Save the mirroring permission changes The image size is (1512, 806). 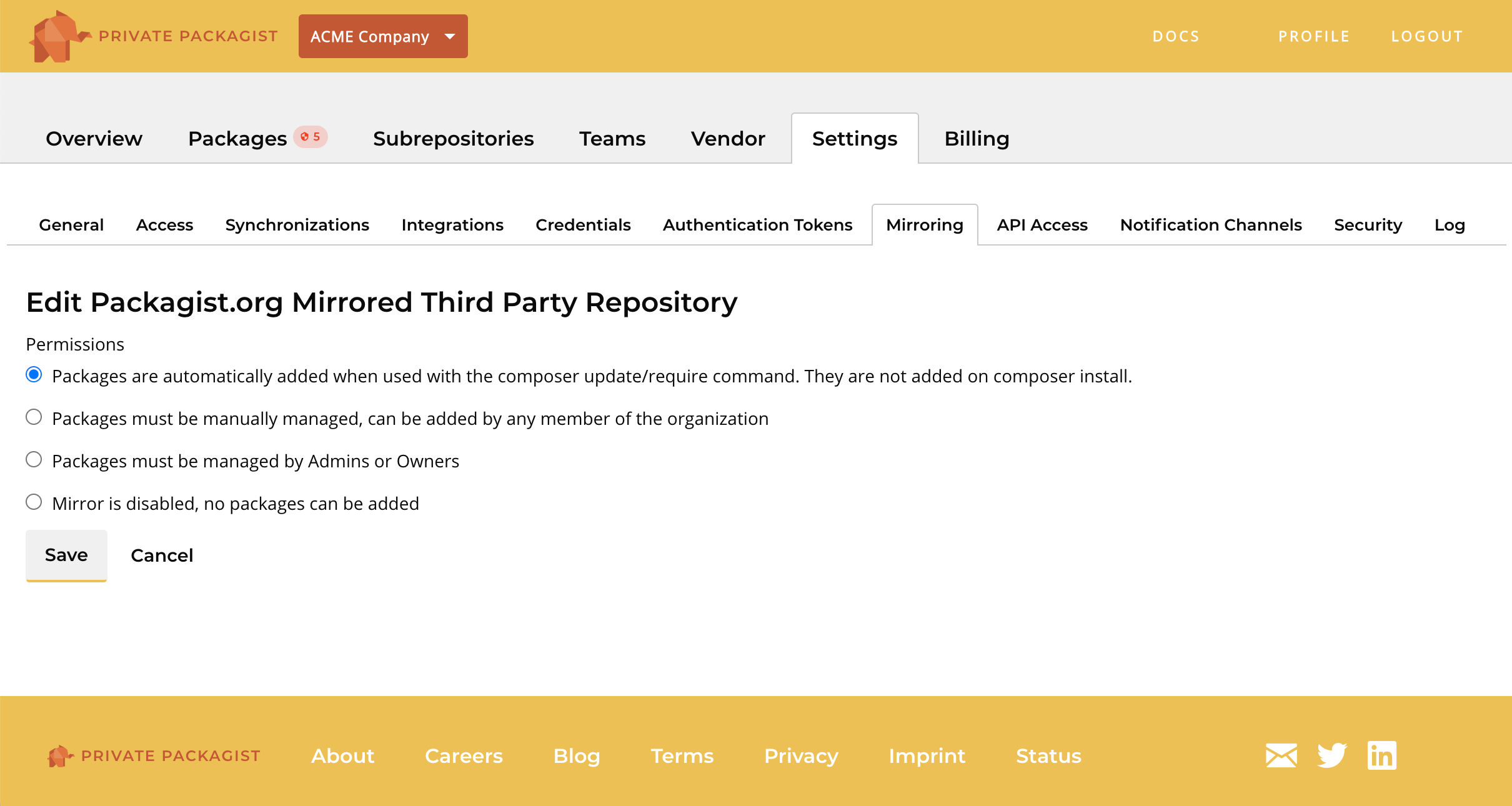[x=66, y=555]
